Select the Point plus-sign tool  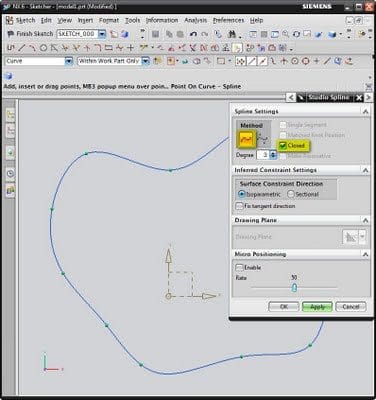pos(131,48)
